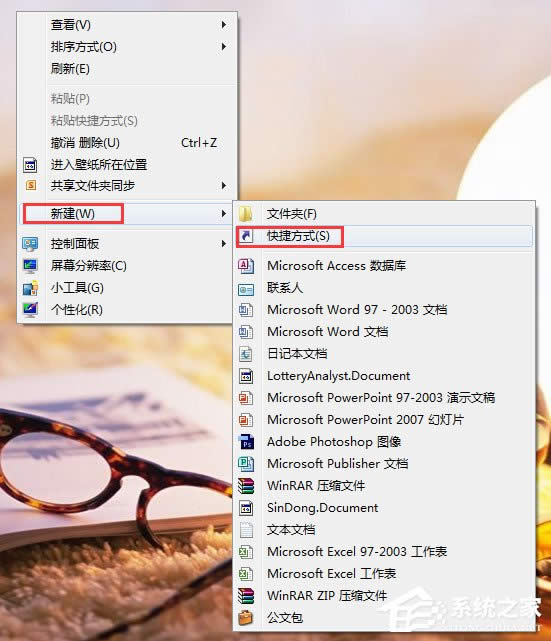Click the briefcase icon beside 公文包
The height and width of the screenshot is (641, 551).
coord(246,618)
